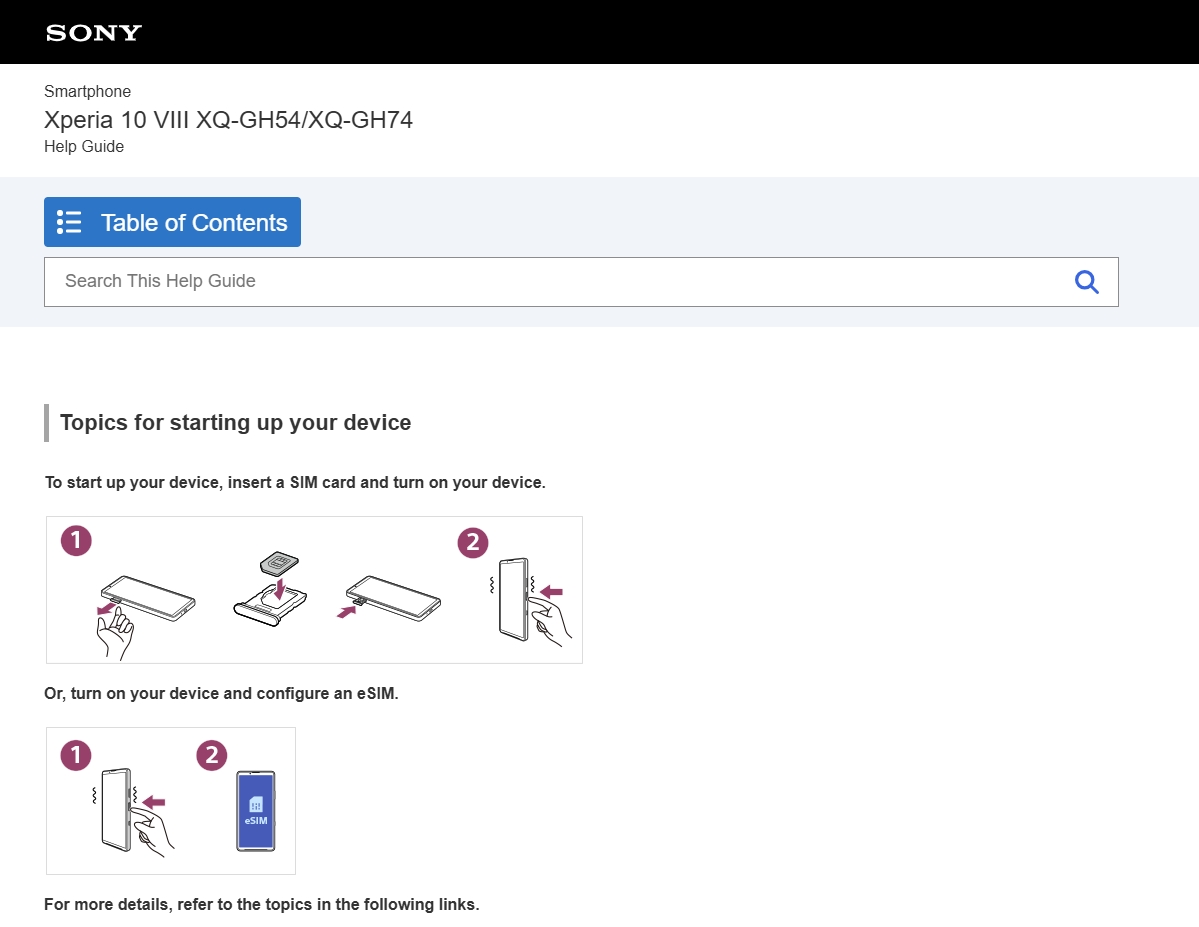Click step 2 badge in eSIM illustration
This screenshot has width=1199, height=927.
[212, 755]
